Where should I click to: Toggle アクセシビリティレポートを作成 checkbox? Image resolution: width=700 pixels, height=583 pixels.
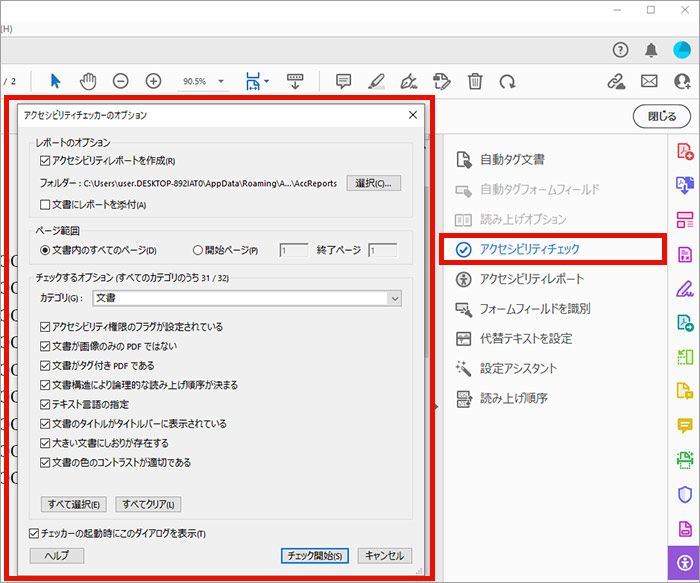pos(45,160)
